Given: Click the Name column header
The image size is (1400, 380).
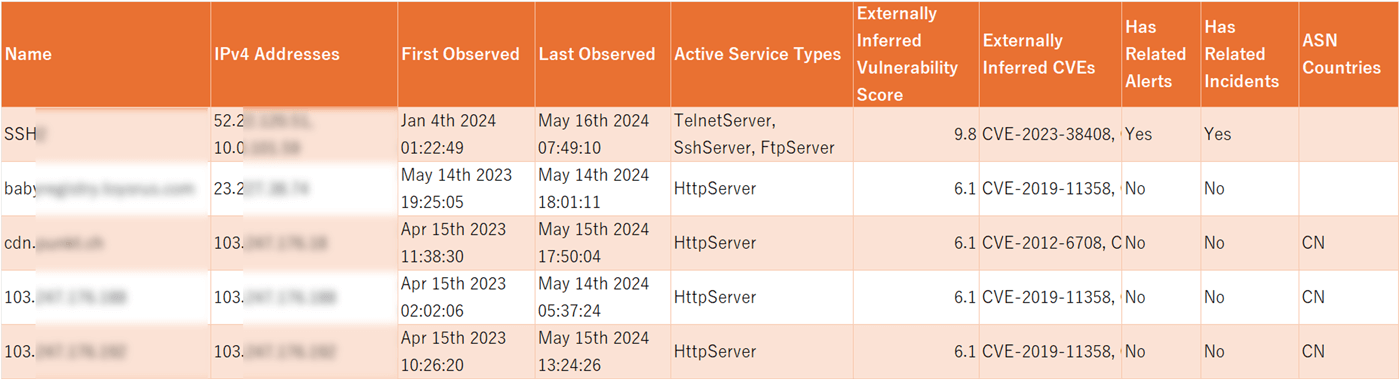Looking at the screenshot, I should (105, 54).
